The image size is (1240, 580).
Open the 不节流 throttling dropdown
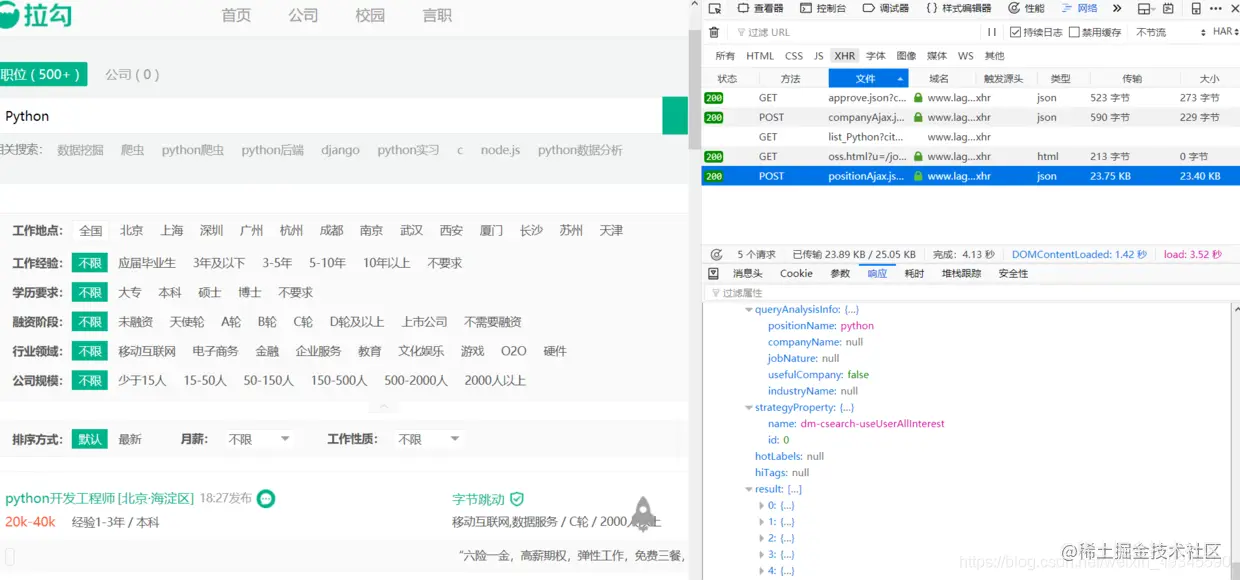coord(1170,32)
